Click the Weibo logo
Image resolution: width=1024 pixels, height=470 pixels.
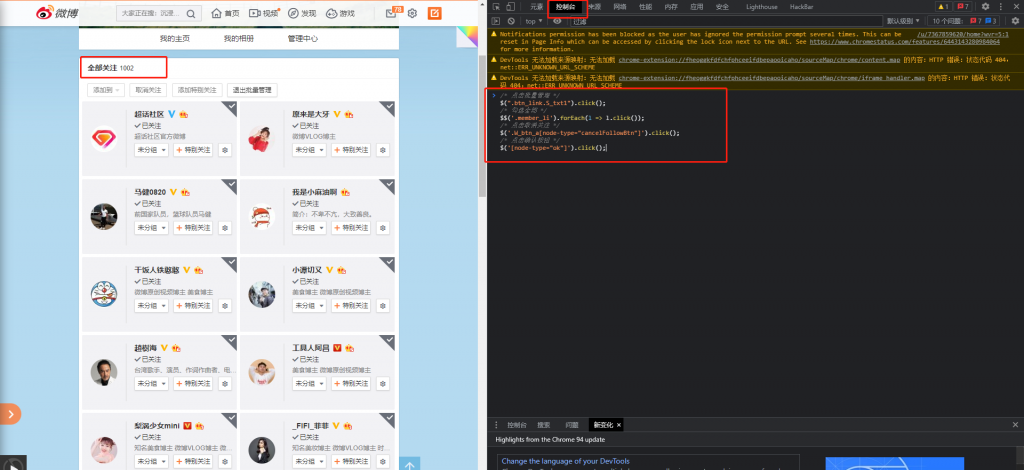(56, 13)
